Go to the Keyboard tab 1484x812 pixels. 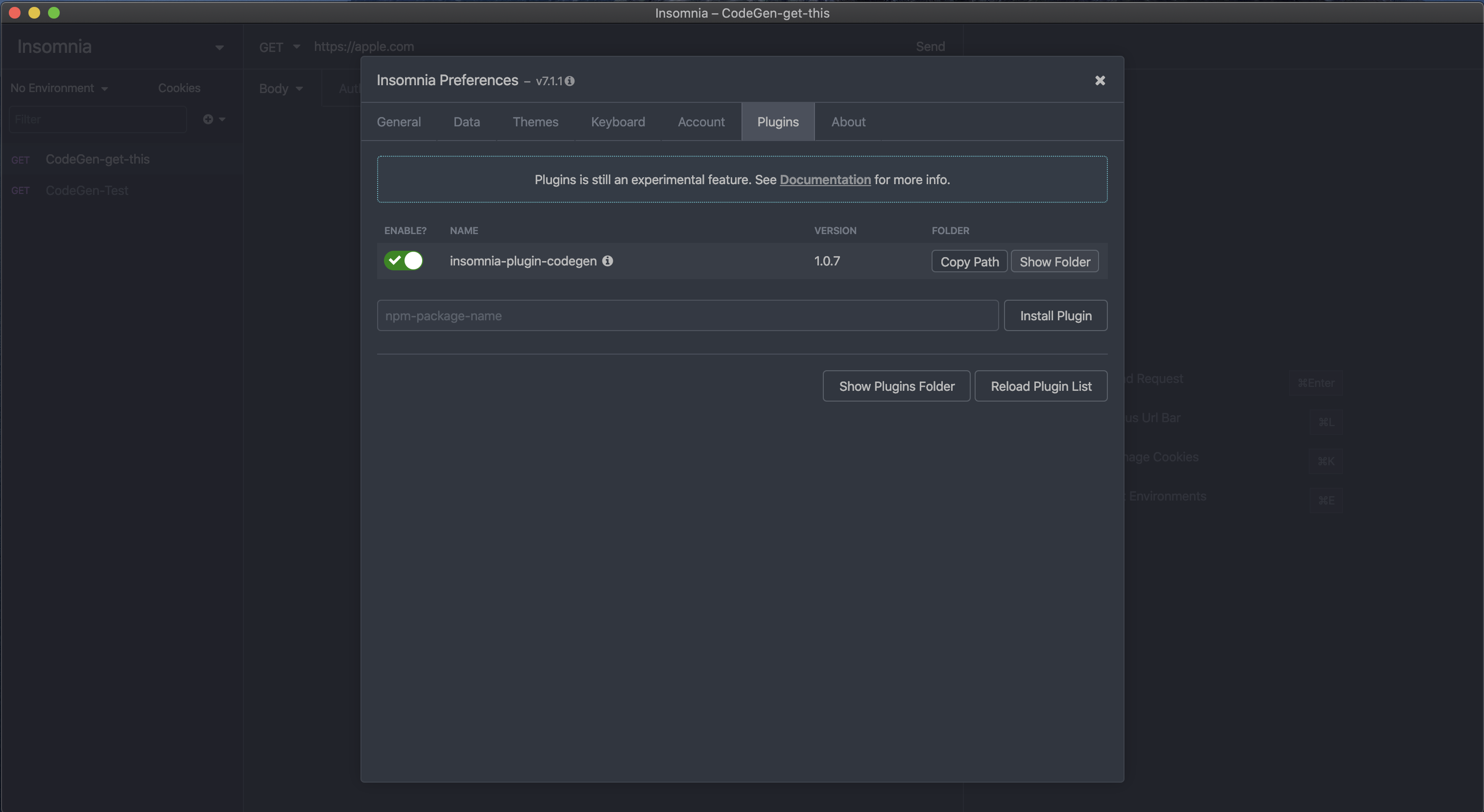(x=618, y=122)
